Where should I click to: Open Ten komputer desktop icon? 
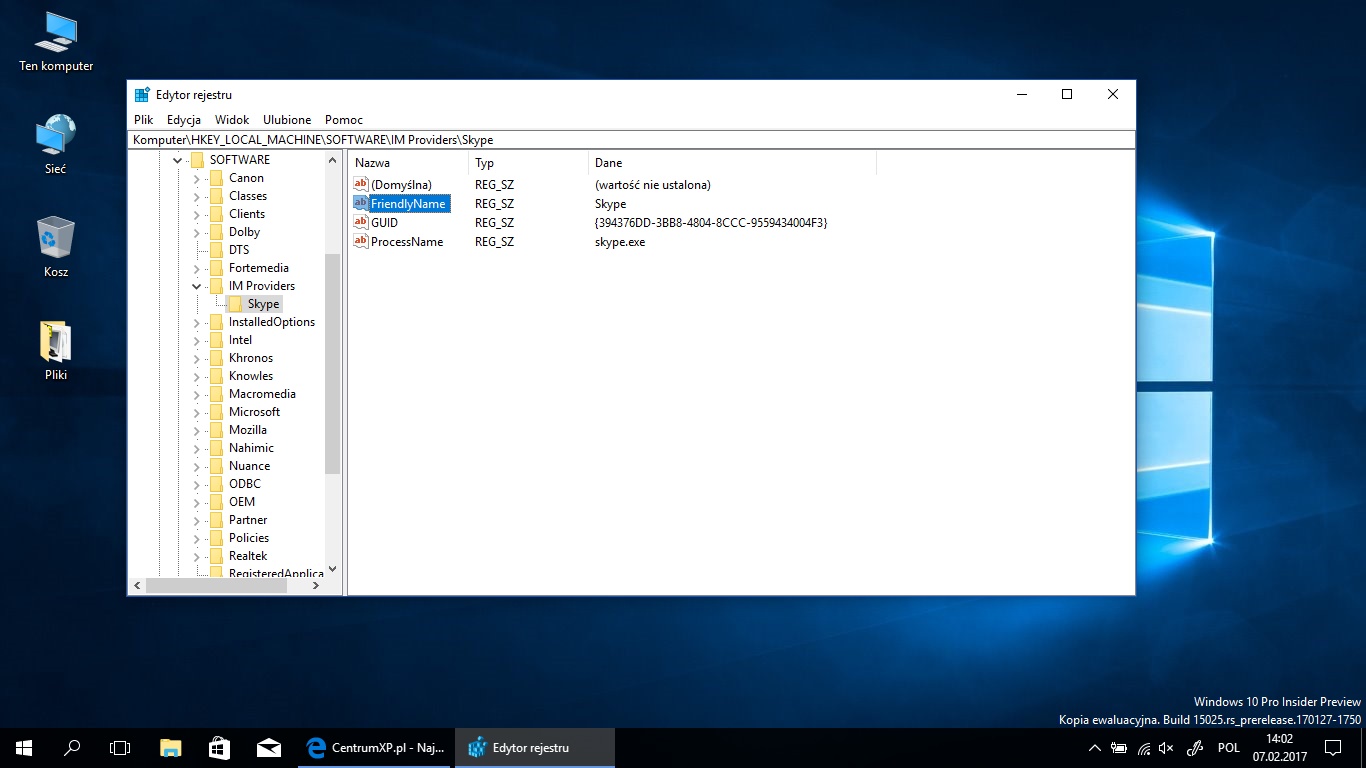(56, 42)
